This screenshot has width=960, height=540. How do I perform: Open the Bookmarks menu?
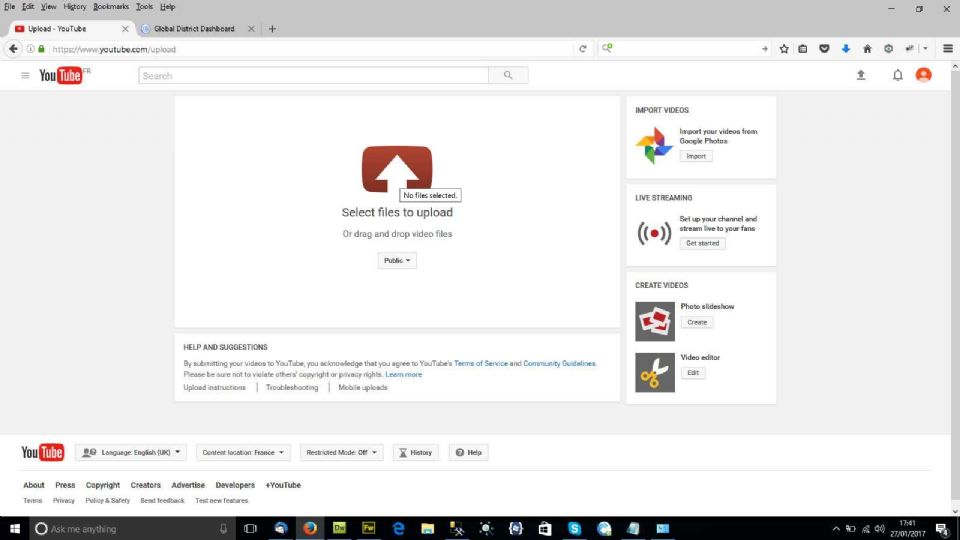(111, 7)
